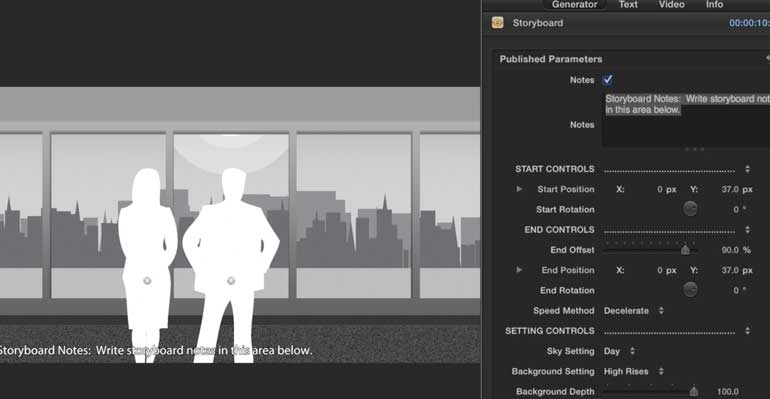Click the End Offset label
The width and height of the screenshot is (770, 399).
572,250
